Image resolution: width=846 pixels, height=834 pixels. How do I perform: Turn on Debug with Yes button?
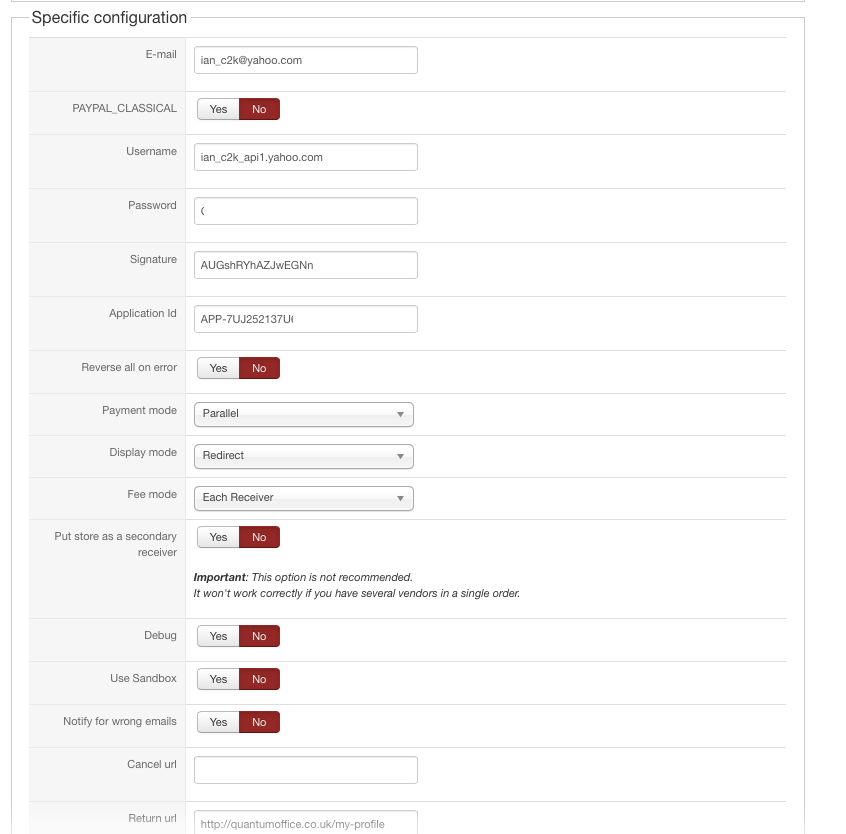point(218,636)
